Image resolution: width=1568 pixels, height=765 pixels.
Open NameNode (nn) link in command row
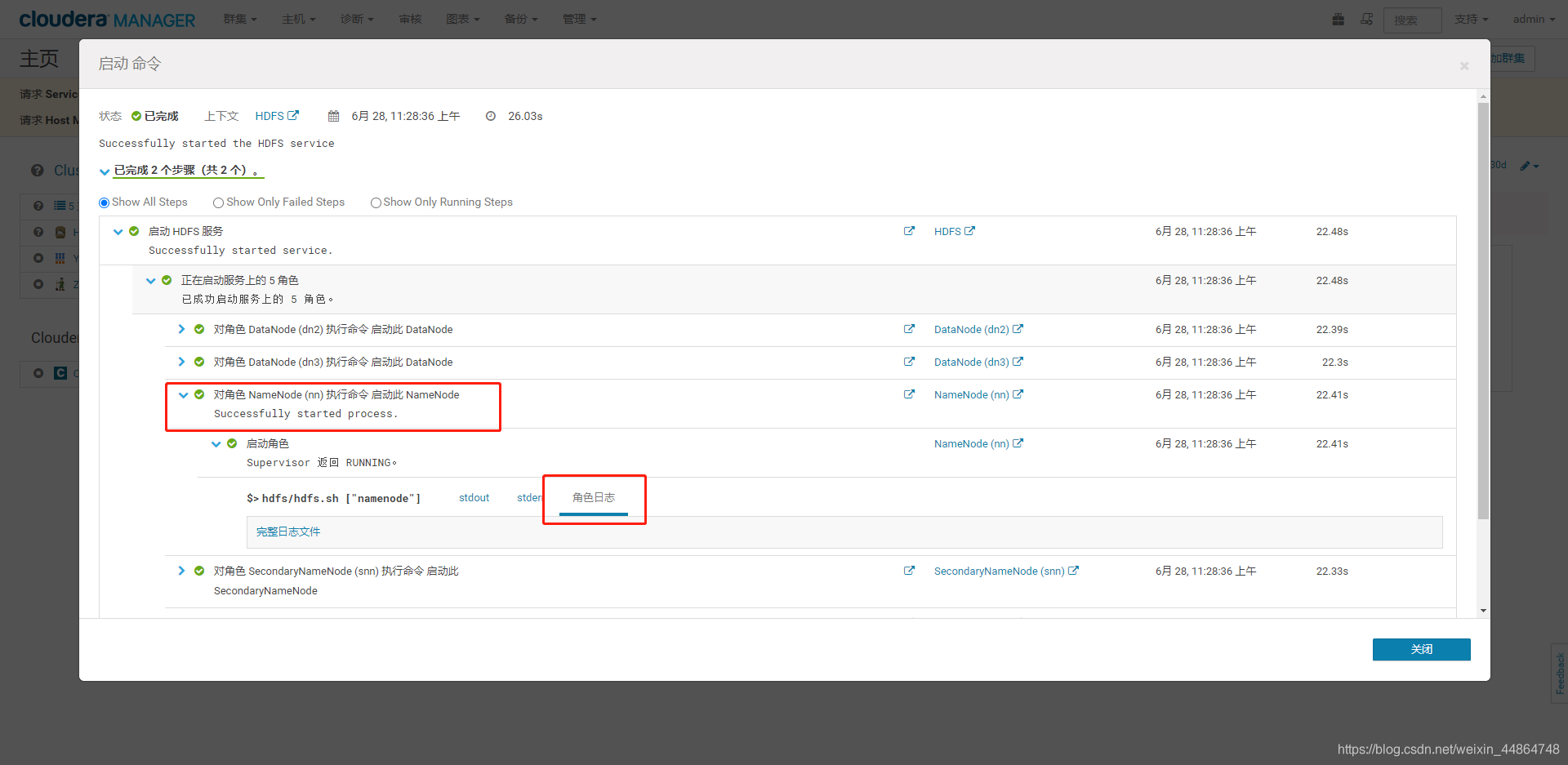(x=972, y=394)
